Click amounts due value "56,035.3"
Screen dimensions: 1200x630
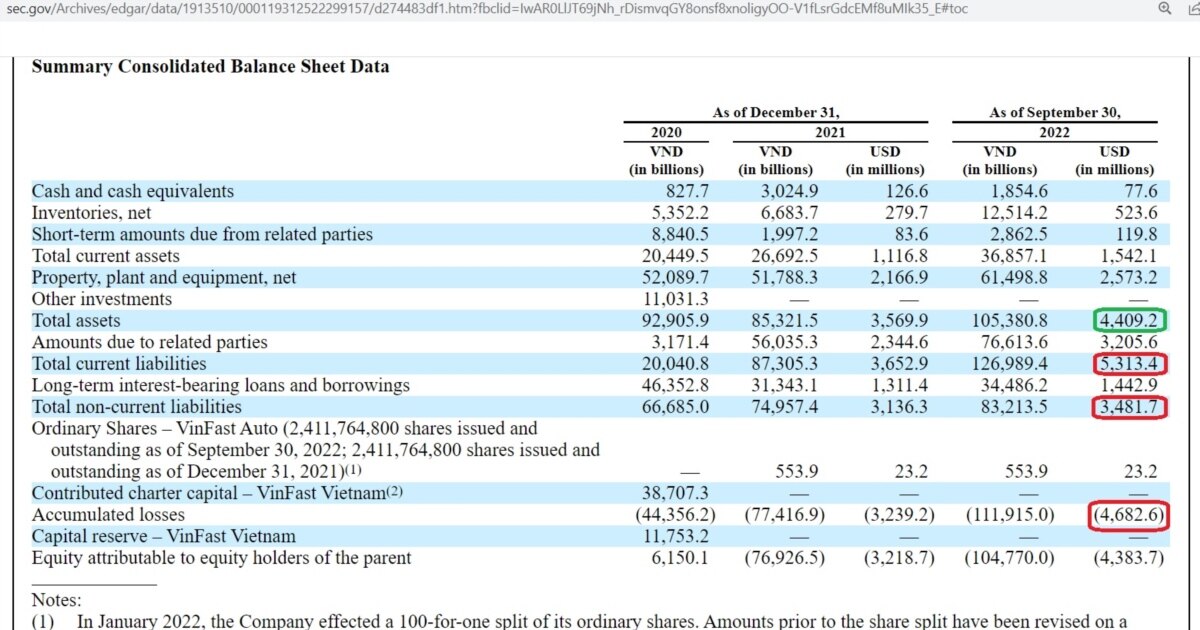[x=784, y=342]
